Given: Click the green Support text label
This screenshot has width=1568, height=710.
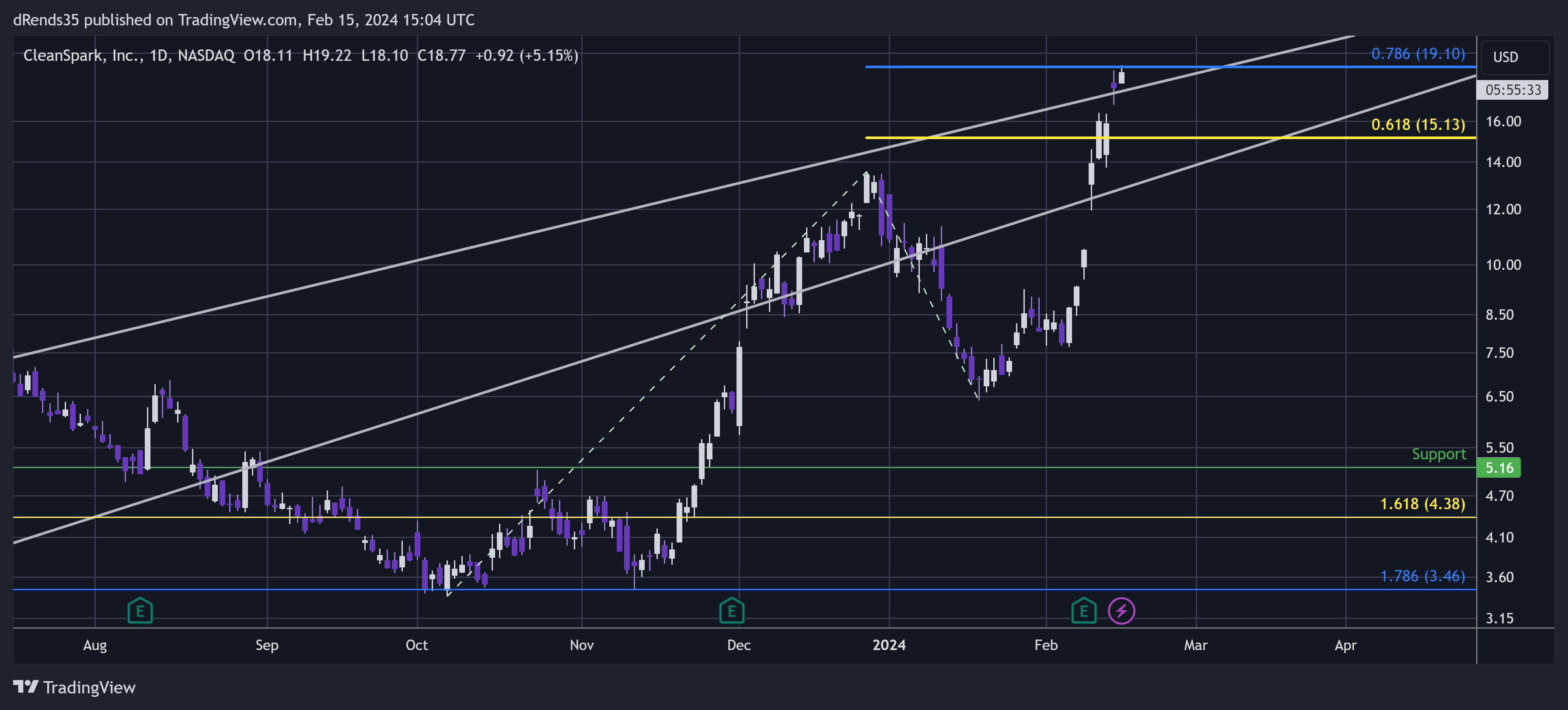Looking at the screenshot, I should click(x=1439, y=454).
